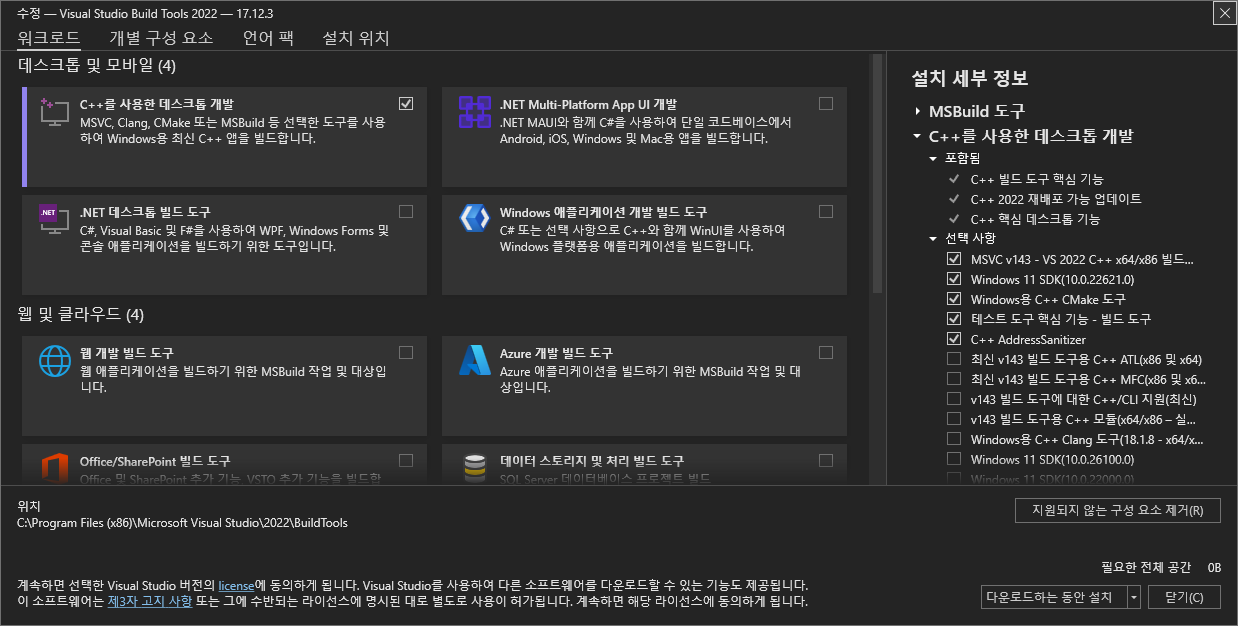Click the 데스크톱 및 모바일 (4) heading
1238x626 pixels.
97,66
